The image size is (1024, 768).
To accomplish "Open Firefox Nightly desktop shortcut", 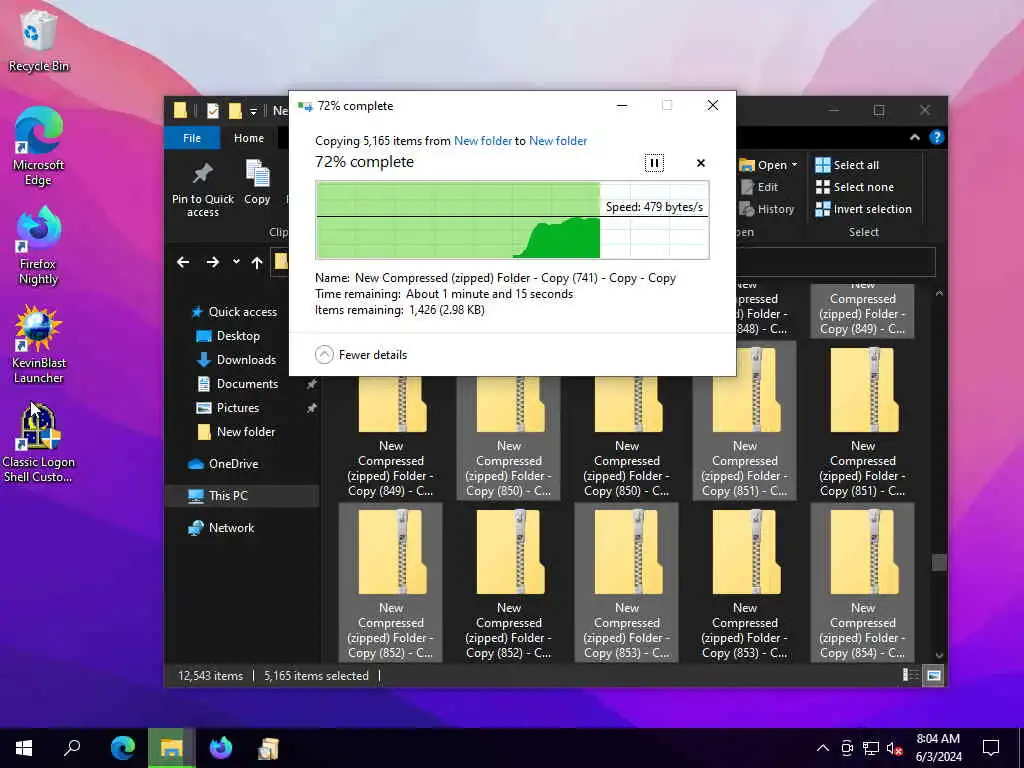I will (x=38, y=246).
